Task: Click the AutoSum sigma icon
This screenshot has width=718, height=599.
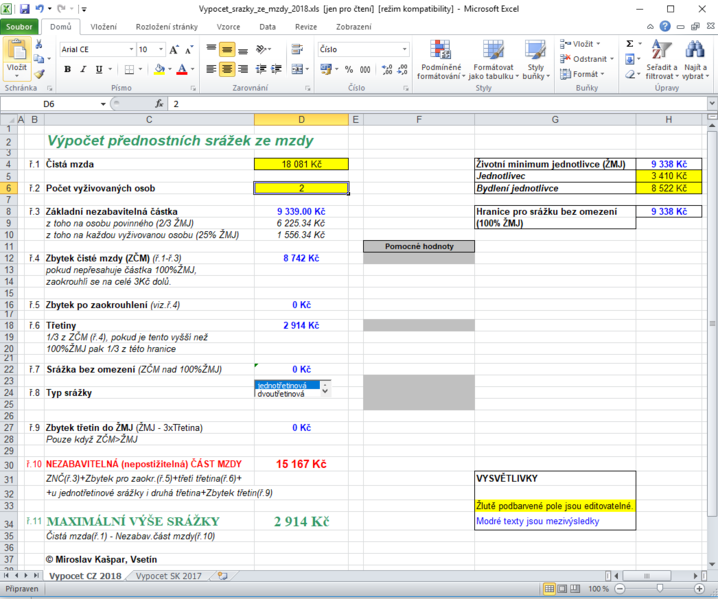Action: click(630, 44)
